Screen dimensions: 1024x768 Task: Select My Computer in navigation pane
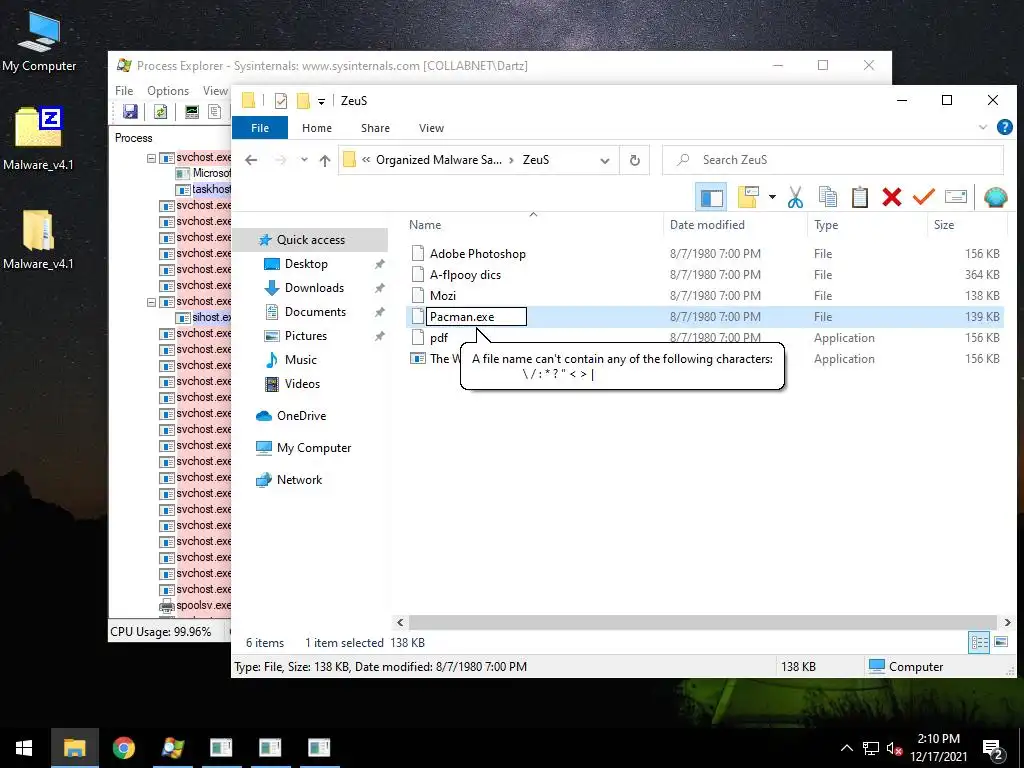click(313, 448)
